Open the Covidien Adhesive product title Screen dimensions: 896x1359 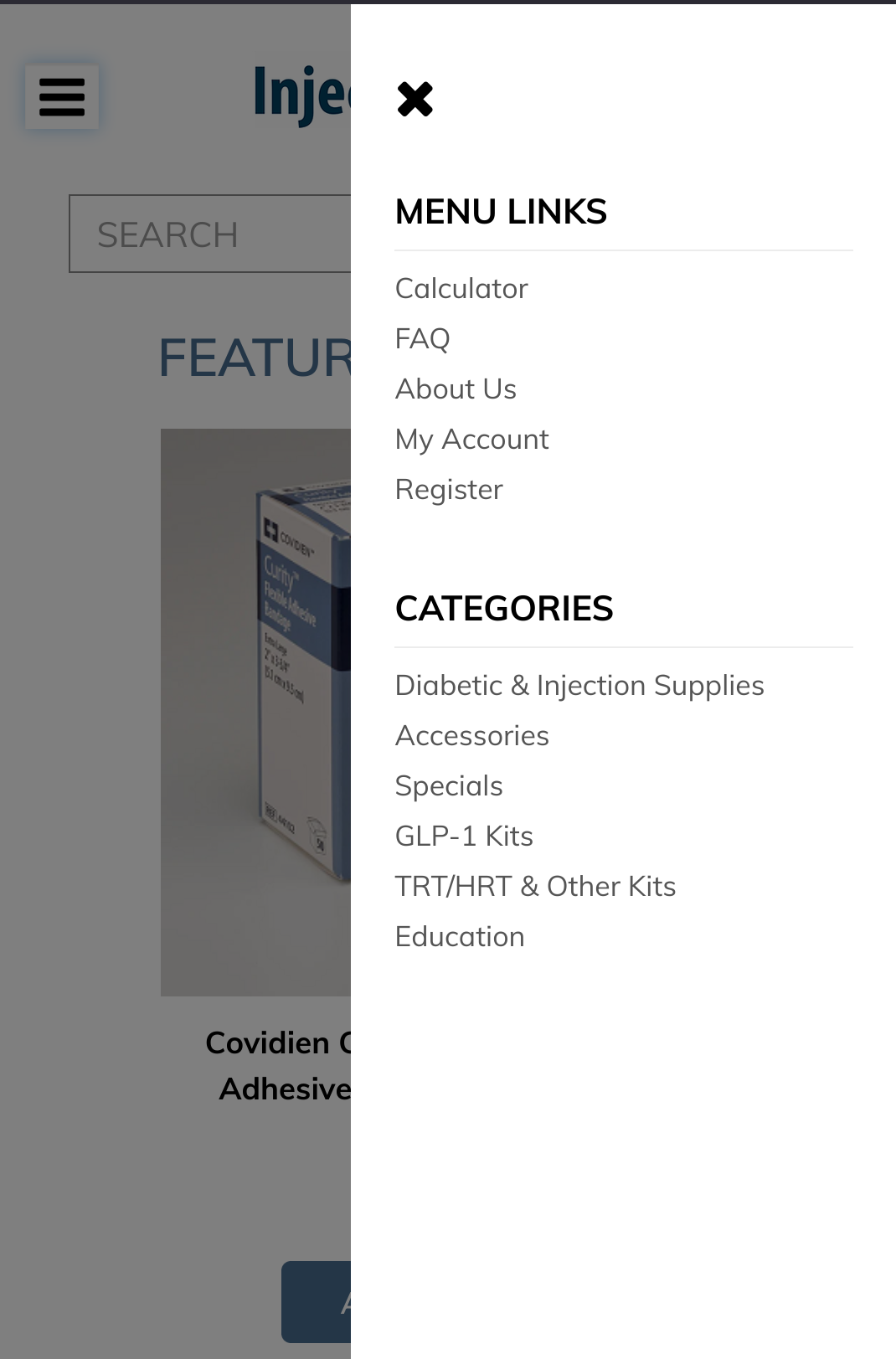[x=278, y=1066]
